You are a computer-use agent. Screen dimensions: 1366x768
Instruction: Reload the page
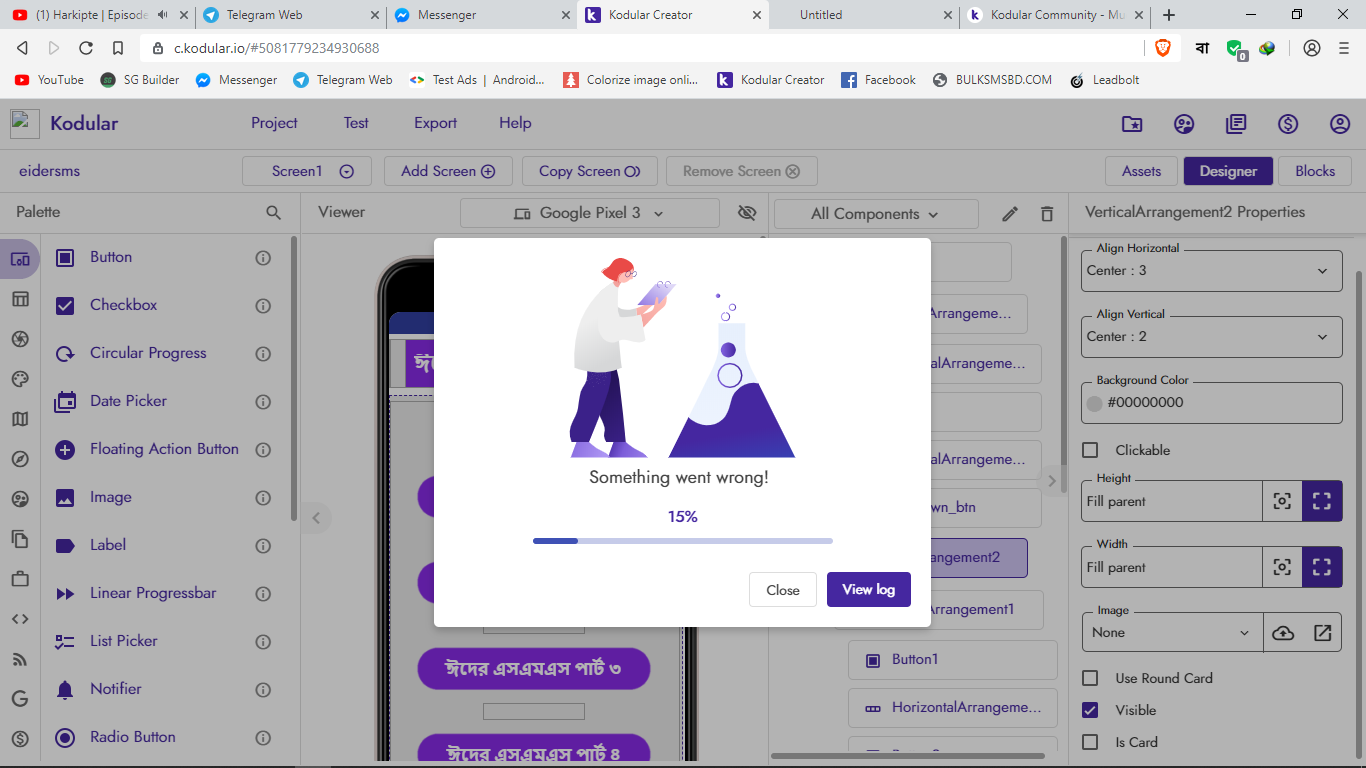(86, 48)
